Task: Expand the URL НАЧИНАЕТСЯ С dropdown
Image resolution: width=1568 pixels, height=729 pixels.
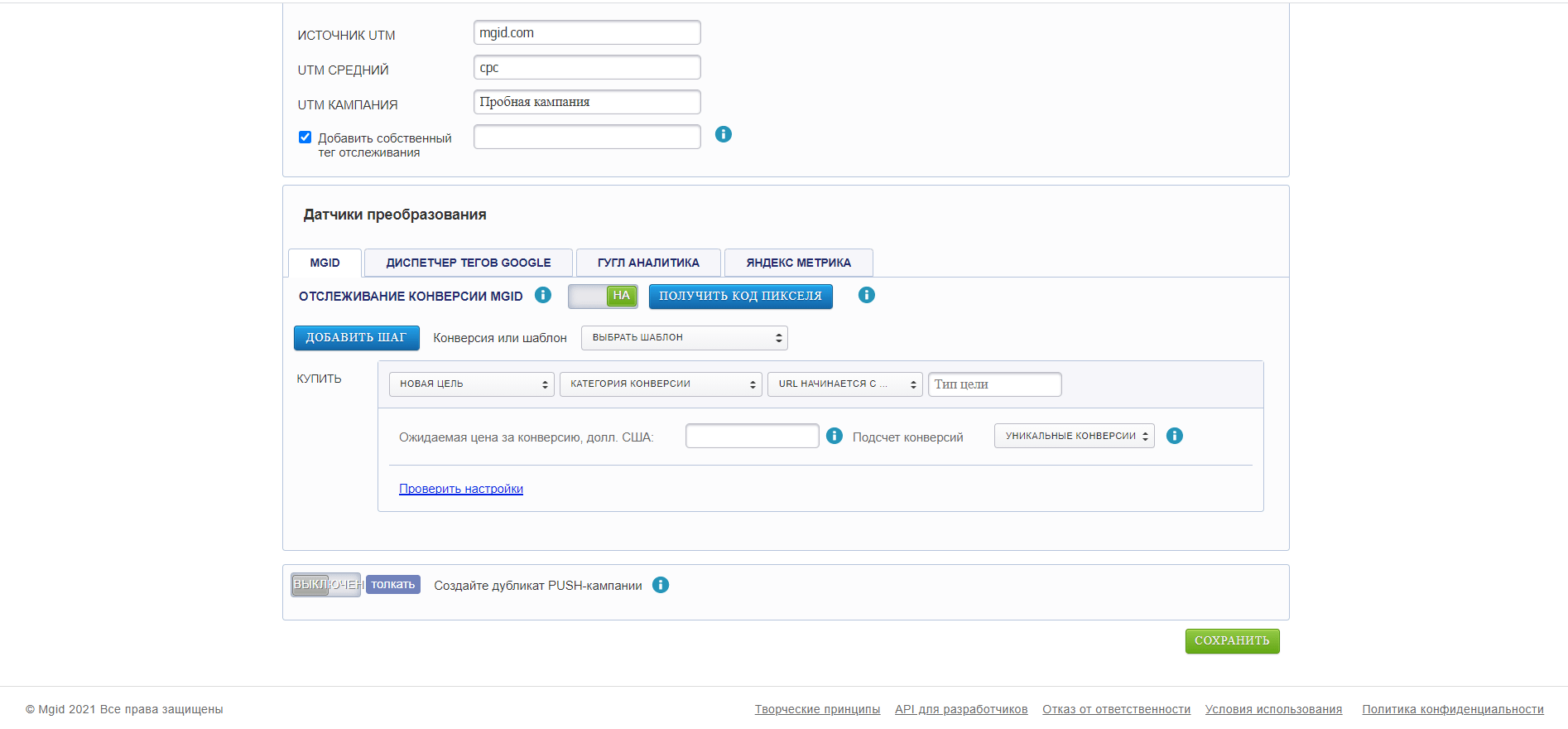Action: coord(844,384)
